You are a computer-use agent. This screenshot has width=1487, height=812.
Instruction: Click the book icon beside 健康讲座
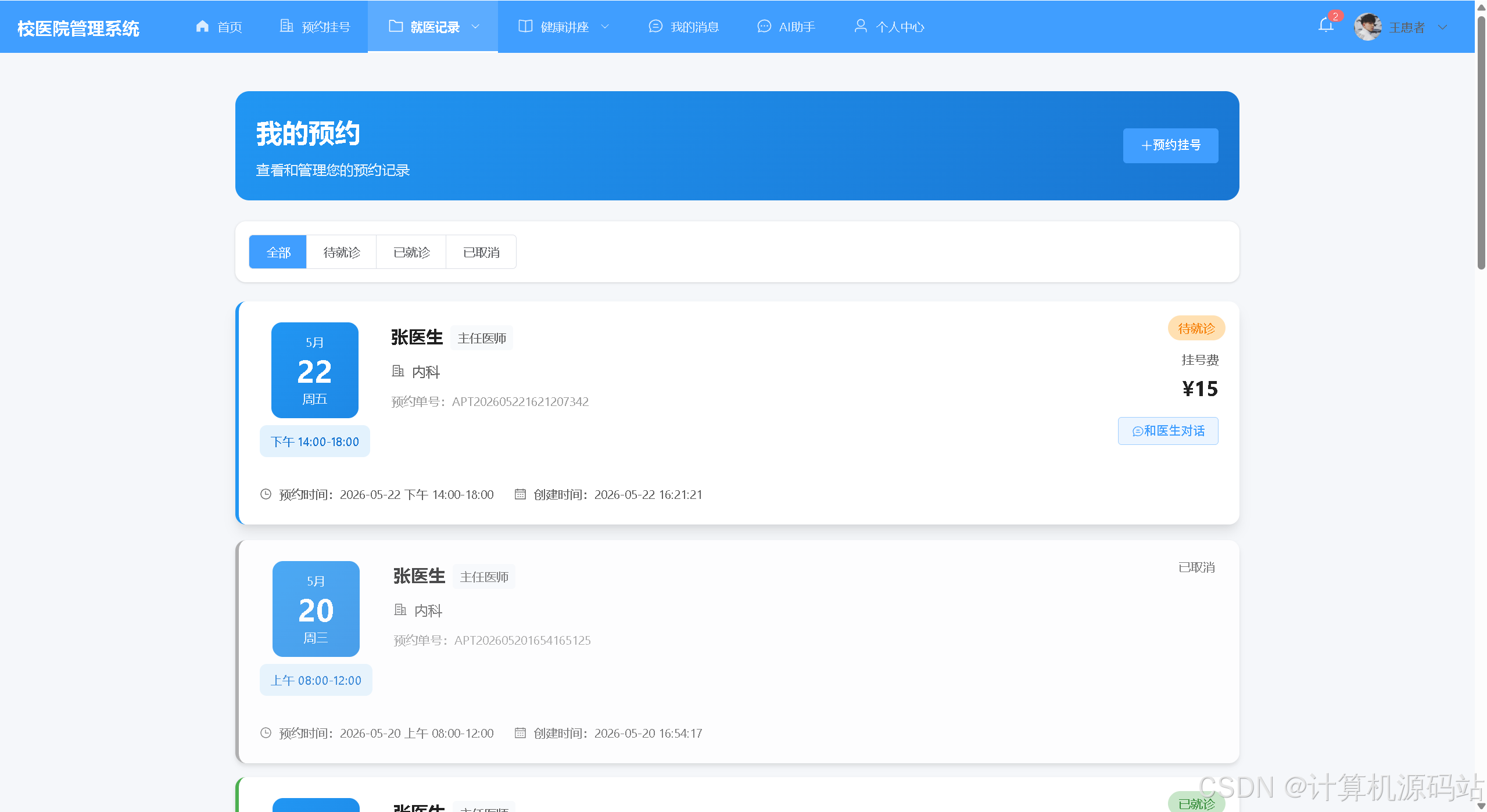525,26
